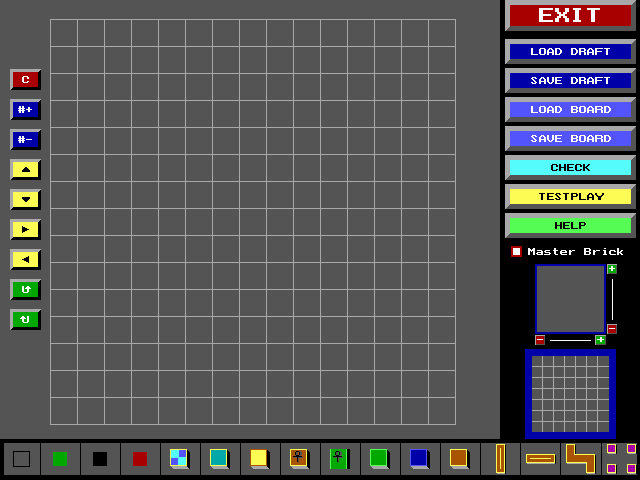Image resolution: width=640 pixels, height=480 pixels.
Task: Open HELP
Action: 570,226
